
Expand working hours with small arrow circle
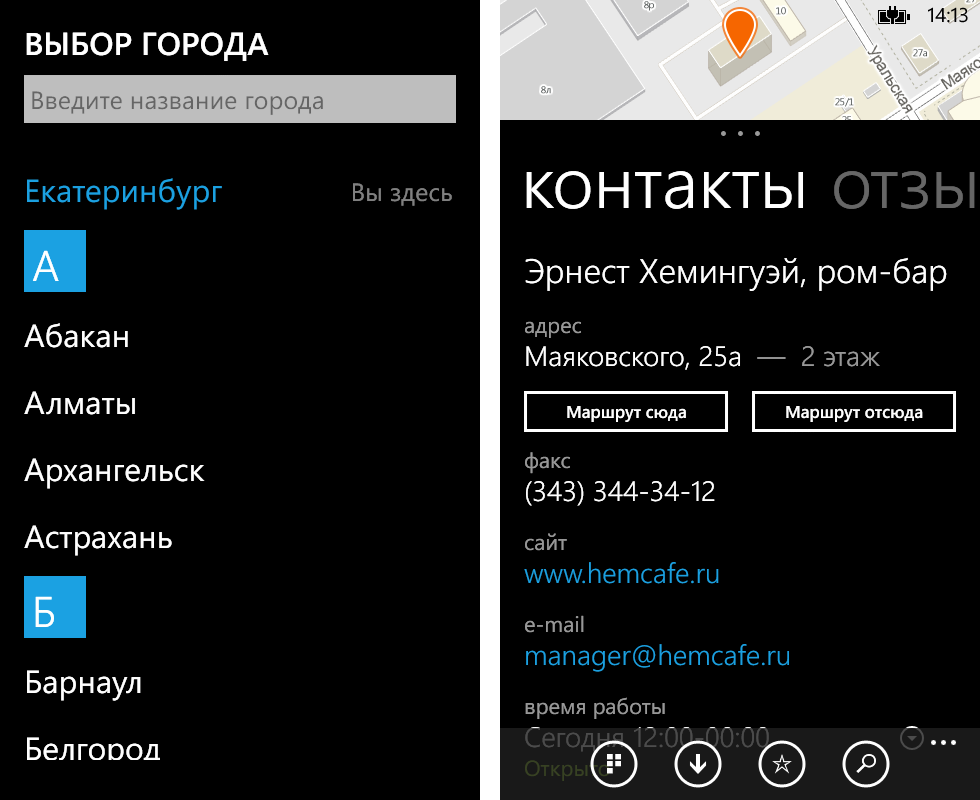(x=912, y=738)
